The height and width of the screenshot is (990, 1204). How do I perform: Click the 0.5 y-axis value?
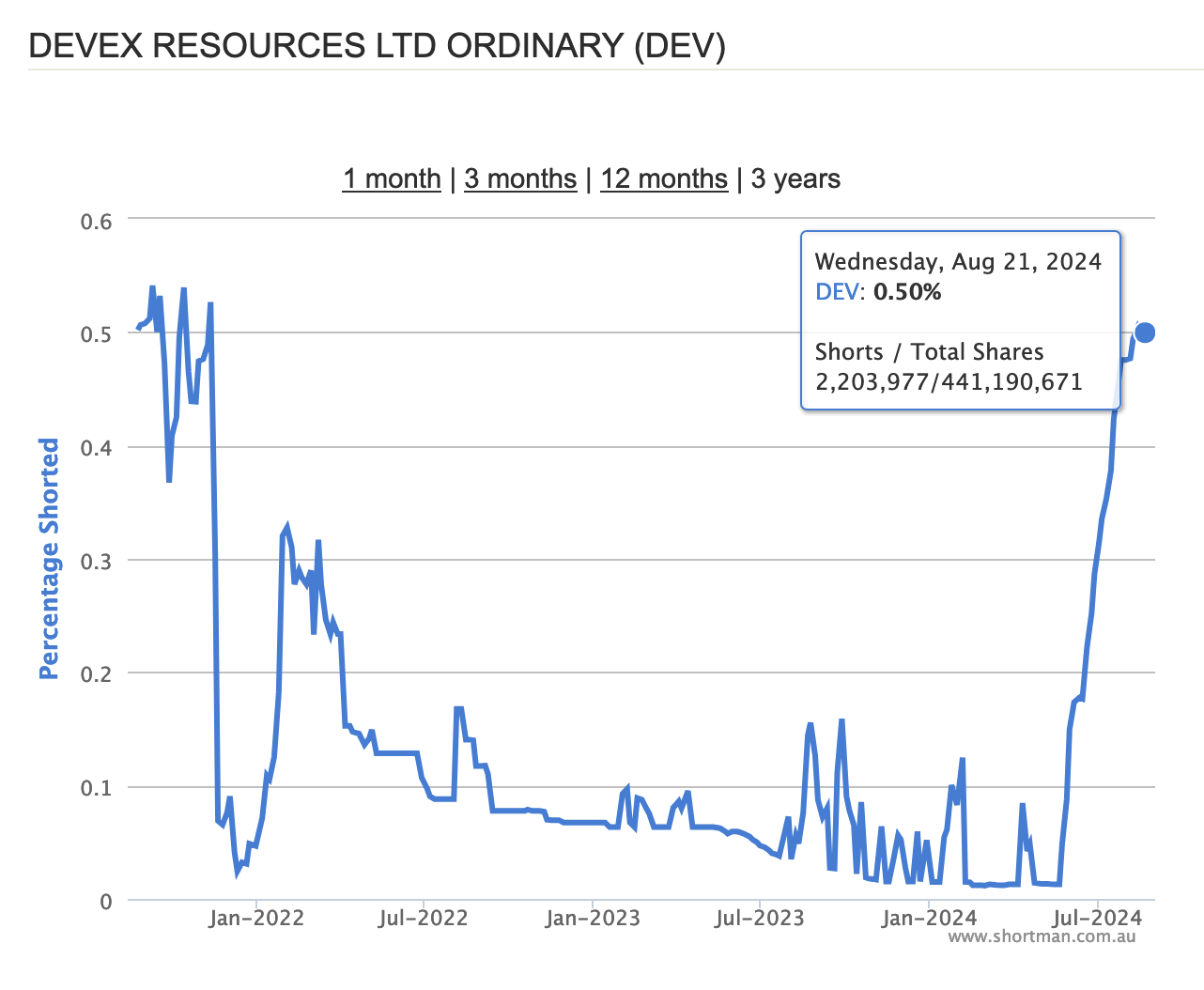(x=96, y=334)
